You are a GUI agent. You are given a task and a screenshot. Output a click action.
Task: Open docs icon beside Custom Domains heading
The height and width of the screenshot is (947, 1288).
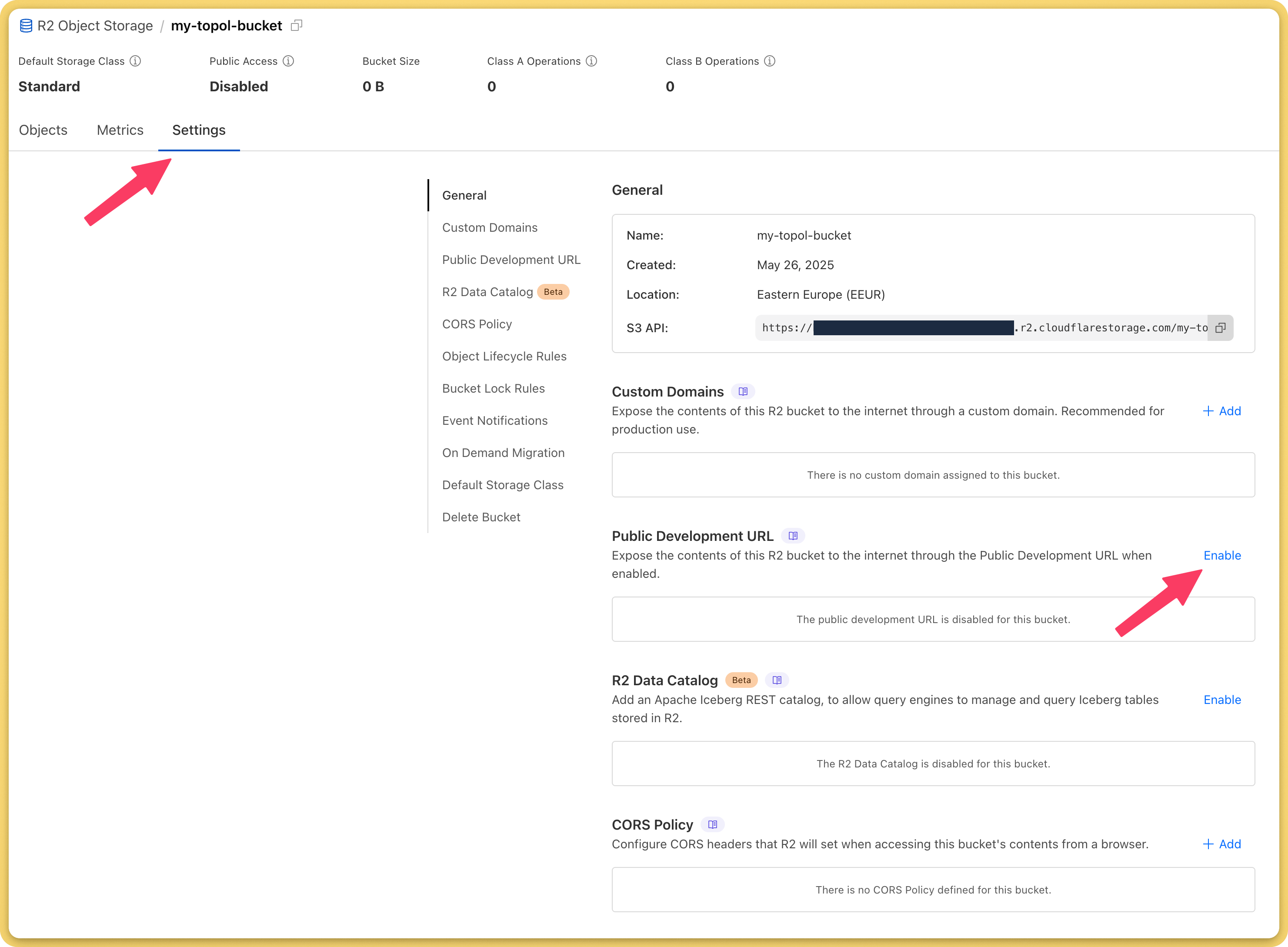pyautogui.click(x=743, y=391)
